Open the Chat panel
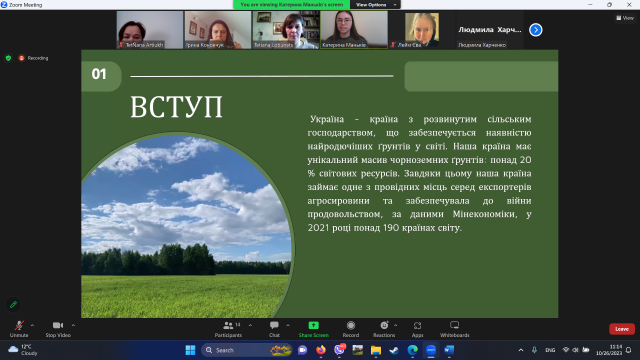 274,329
